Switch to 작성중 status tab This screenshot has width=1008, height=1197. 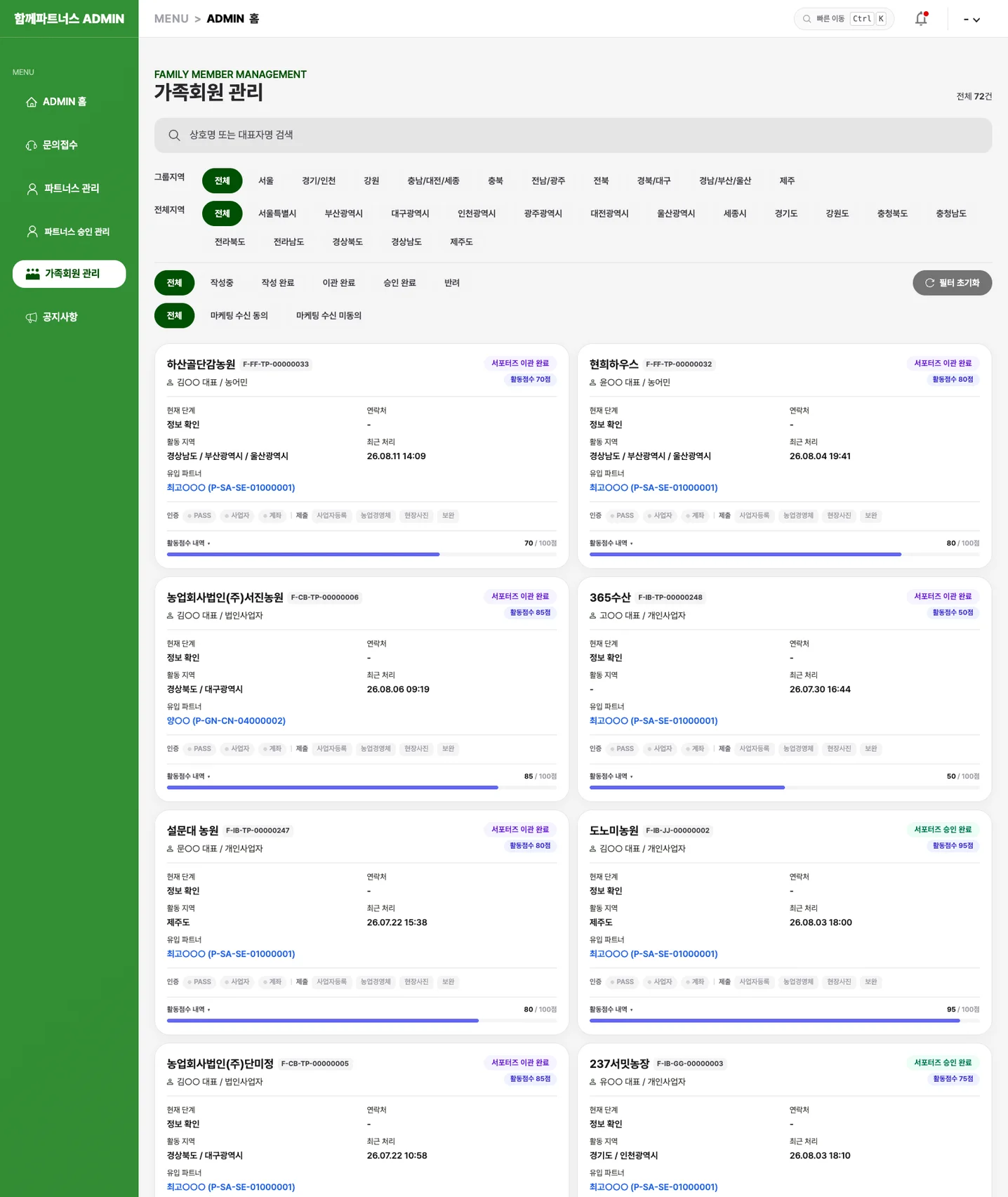click(222, 282)
